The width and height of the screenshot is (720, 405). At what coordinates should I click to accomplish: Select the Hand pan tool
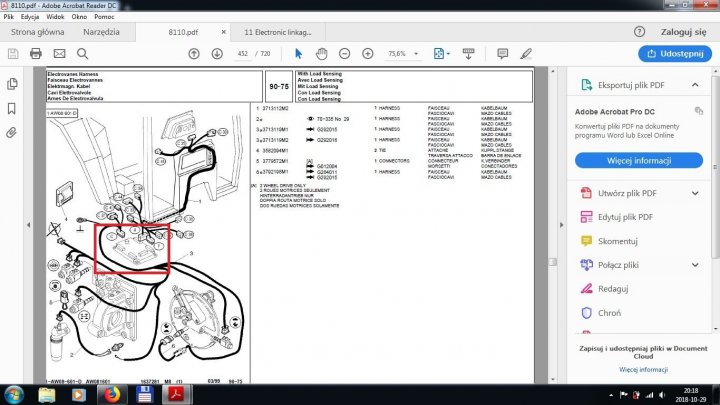point(321,53)
